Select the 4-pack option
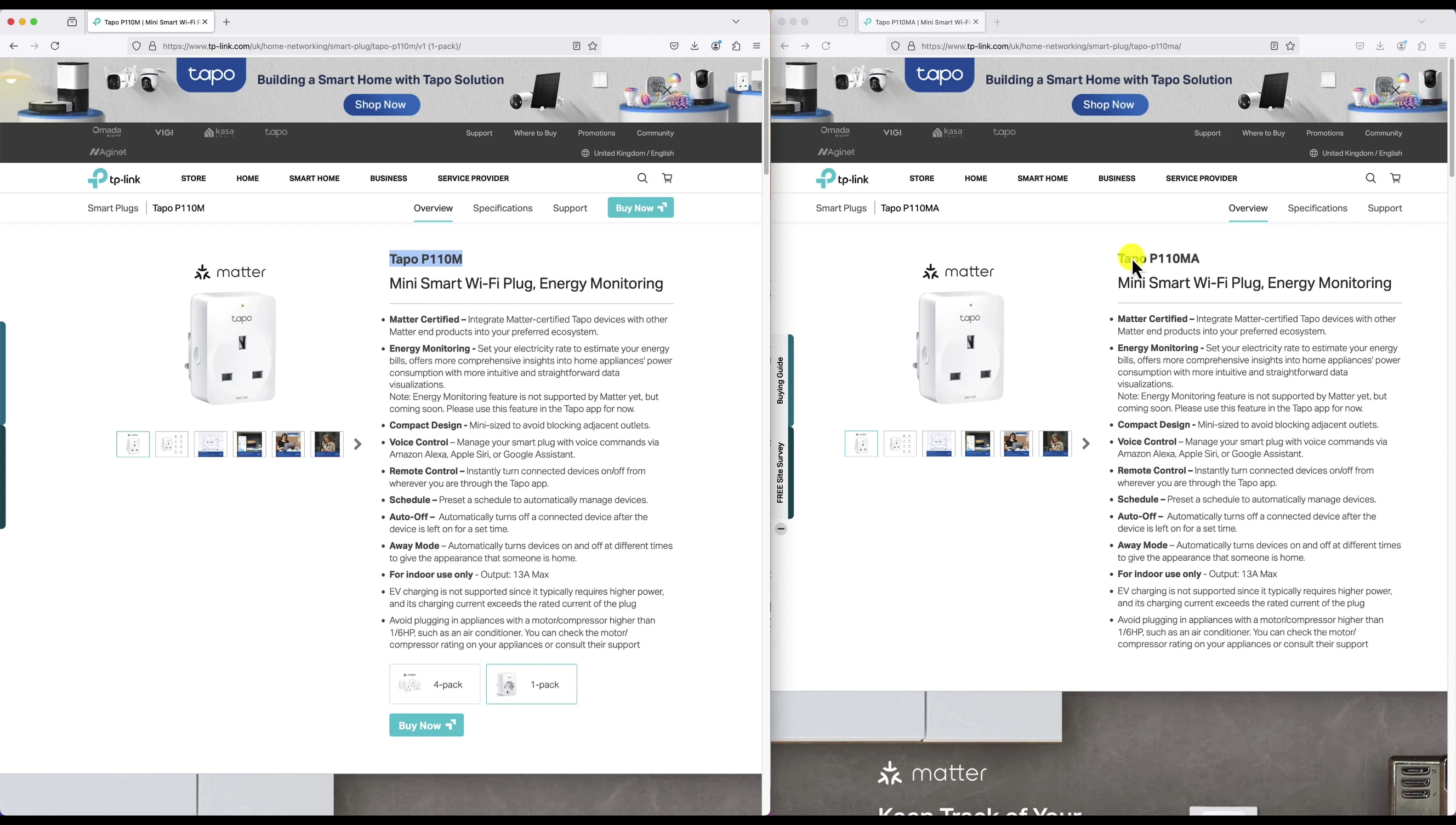The image size is (1456, 825). coord(435,684)
